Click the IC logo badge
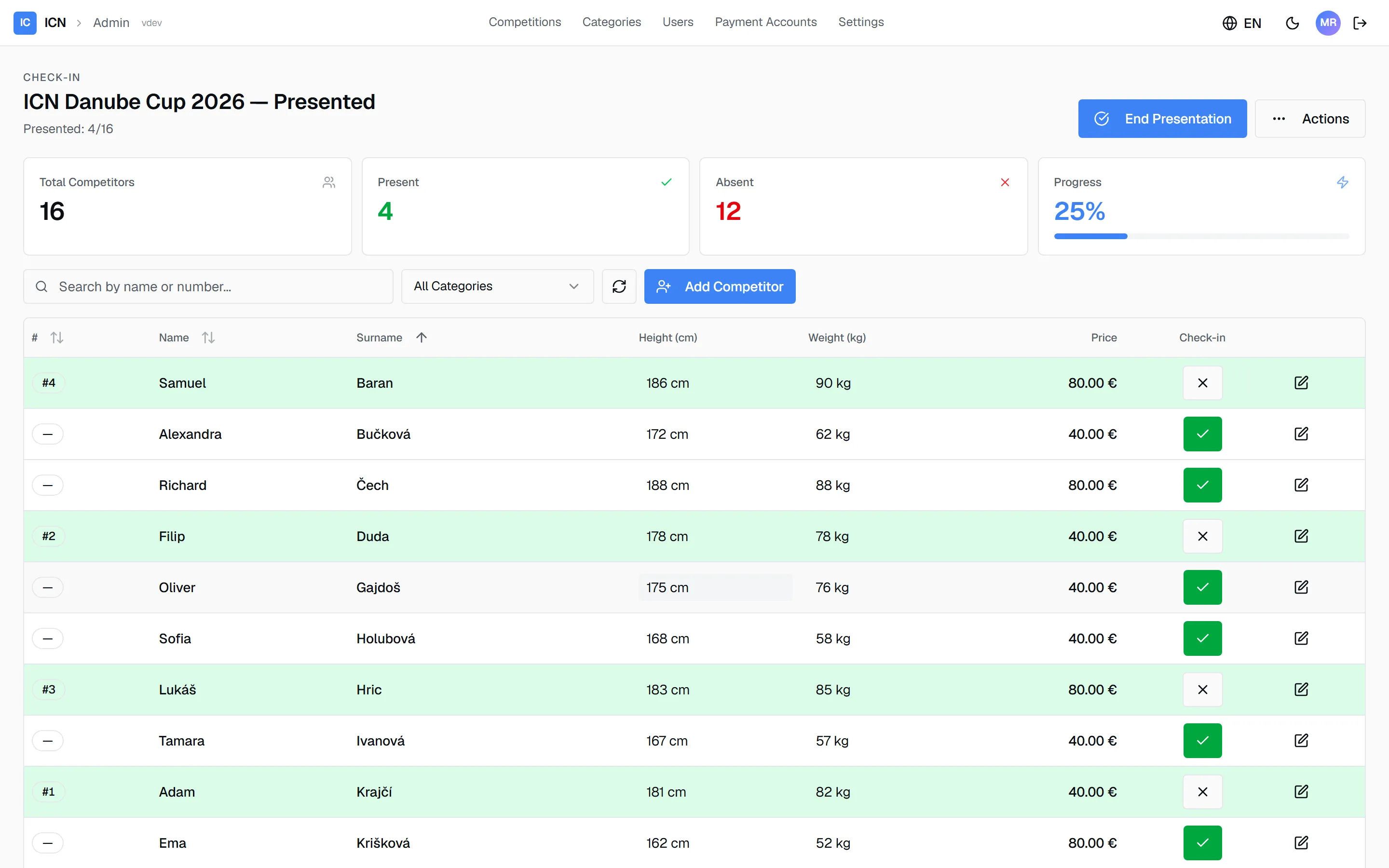This screenshot has height=868, width=1389. click(25, 22)
